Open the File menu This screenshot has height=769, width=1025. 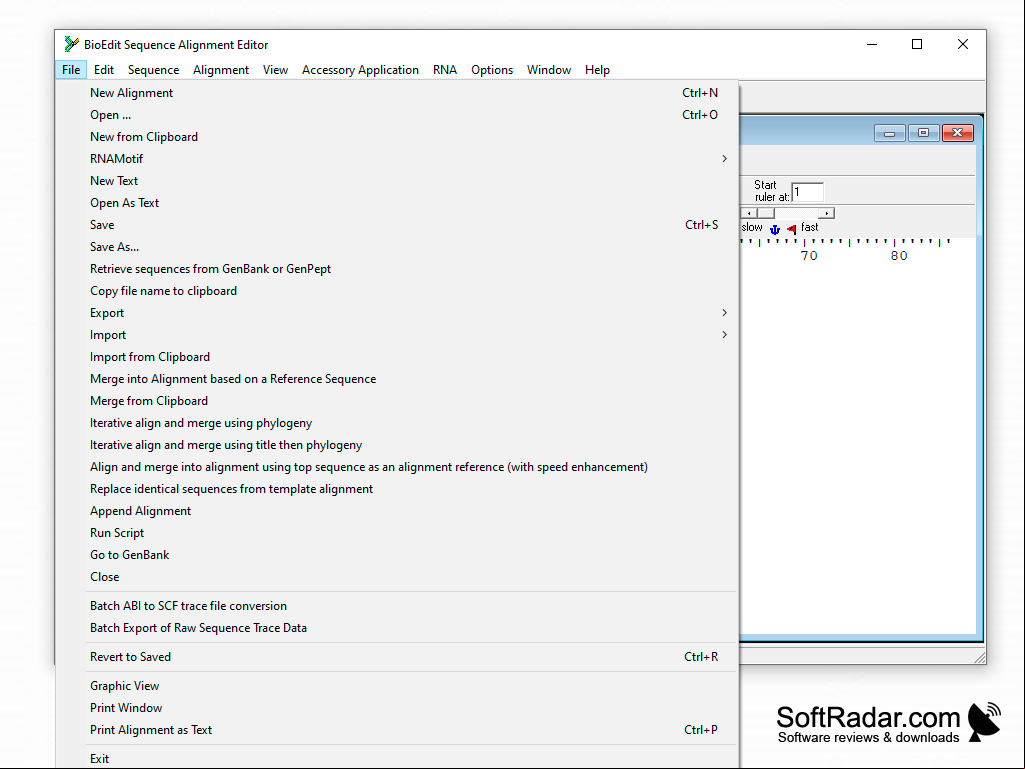pos(71,70)
